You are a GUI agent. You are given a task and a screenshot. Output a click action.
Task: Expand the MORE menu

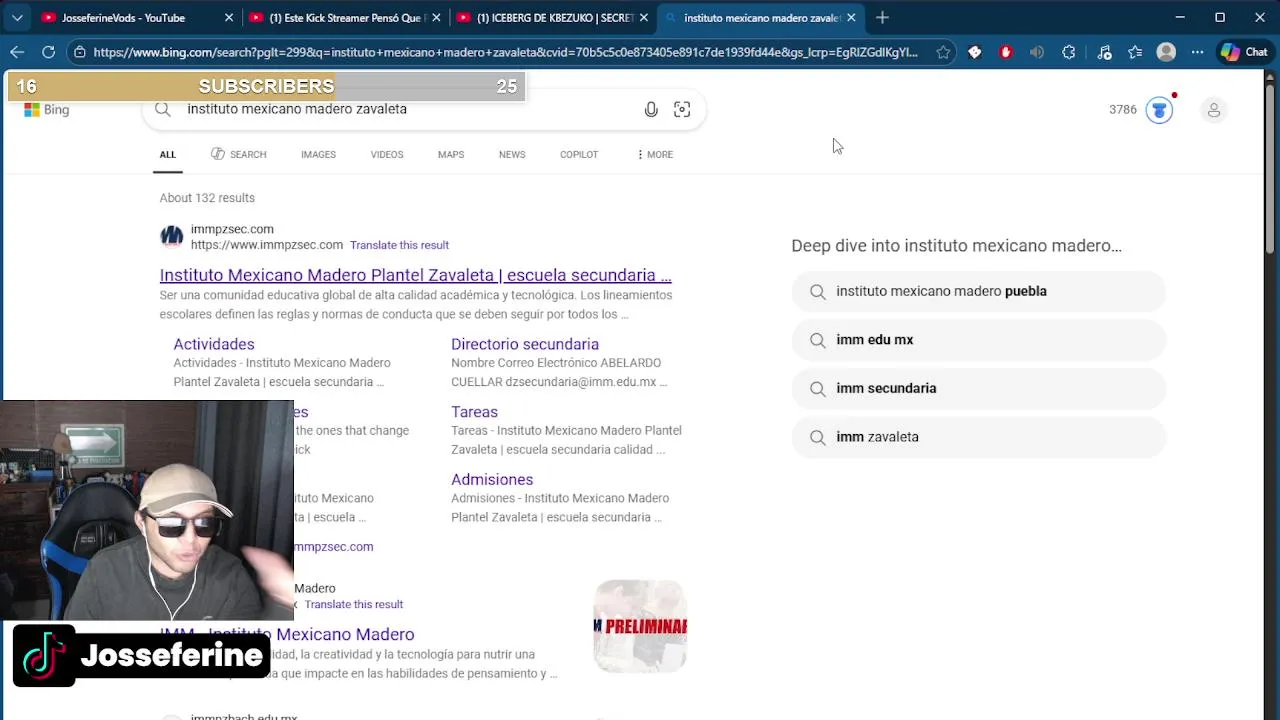[x=655, y=154]
